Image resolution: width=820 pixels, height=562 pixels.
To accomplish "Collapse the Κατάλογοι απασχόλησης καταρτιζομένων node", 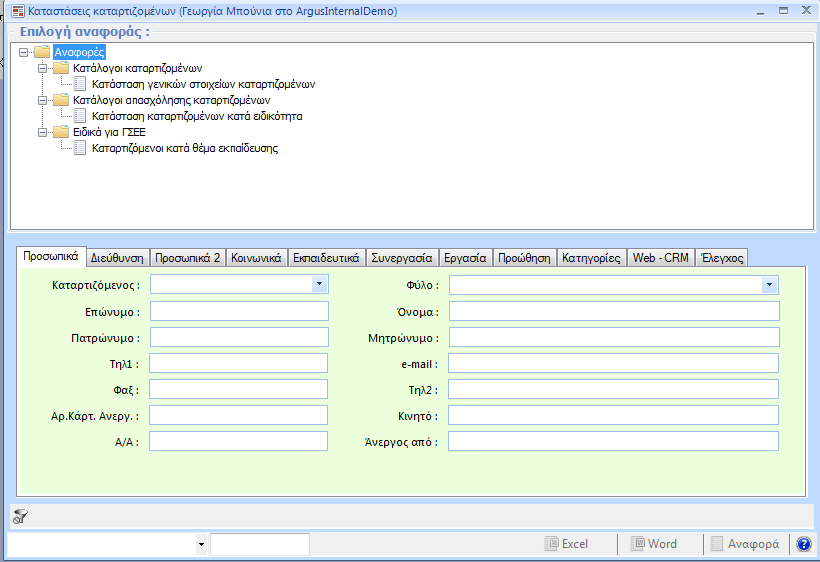I will [43, 100].
